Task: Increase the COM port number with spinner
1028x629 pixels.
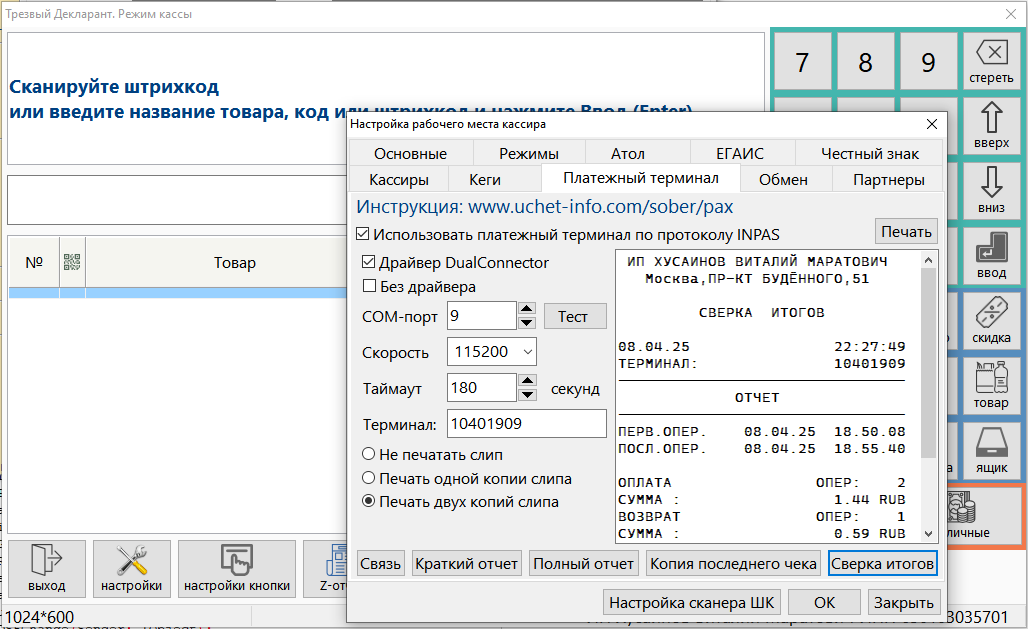Action: [527, 309]
